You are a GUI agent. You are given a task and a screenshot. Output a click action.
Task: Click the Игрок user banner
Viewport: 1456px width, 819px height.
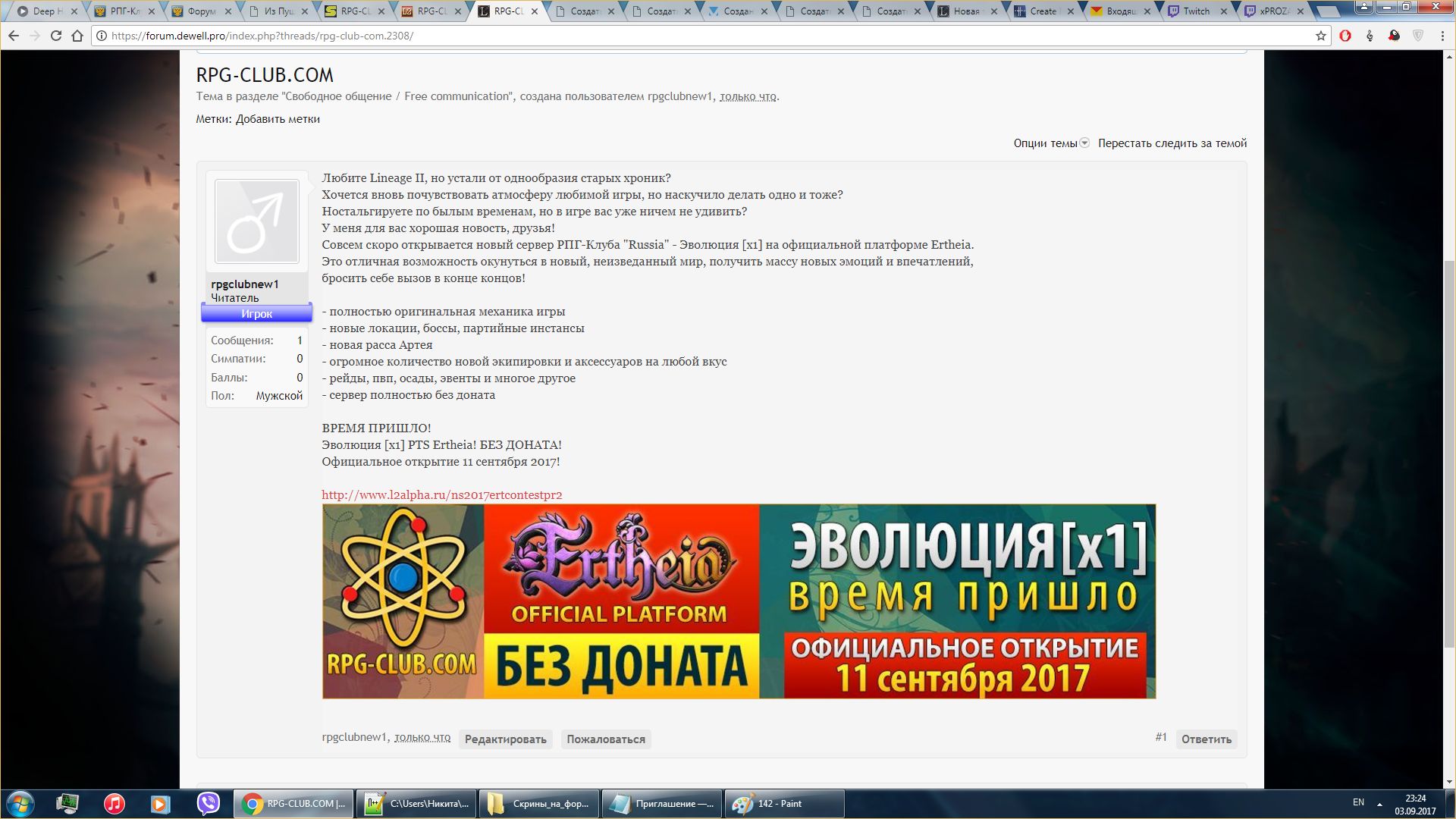pos(256,313)
